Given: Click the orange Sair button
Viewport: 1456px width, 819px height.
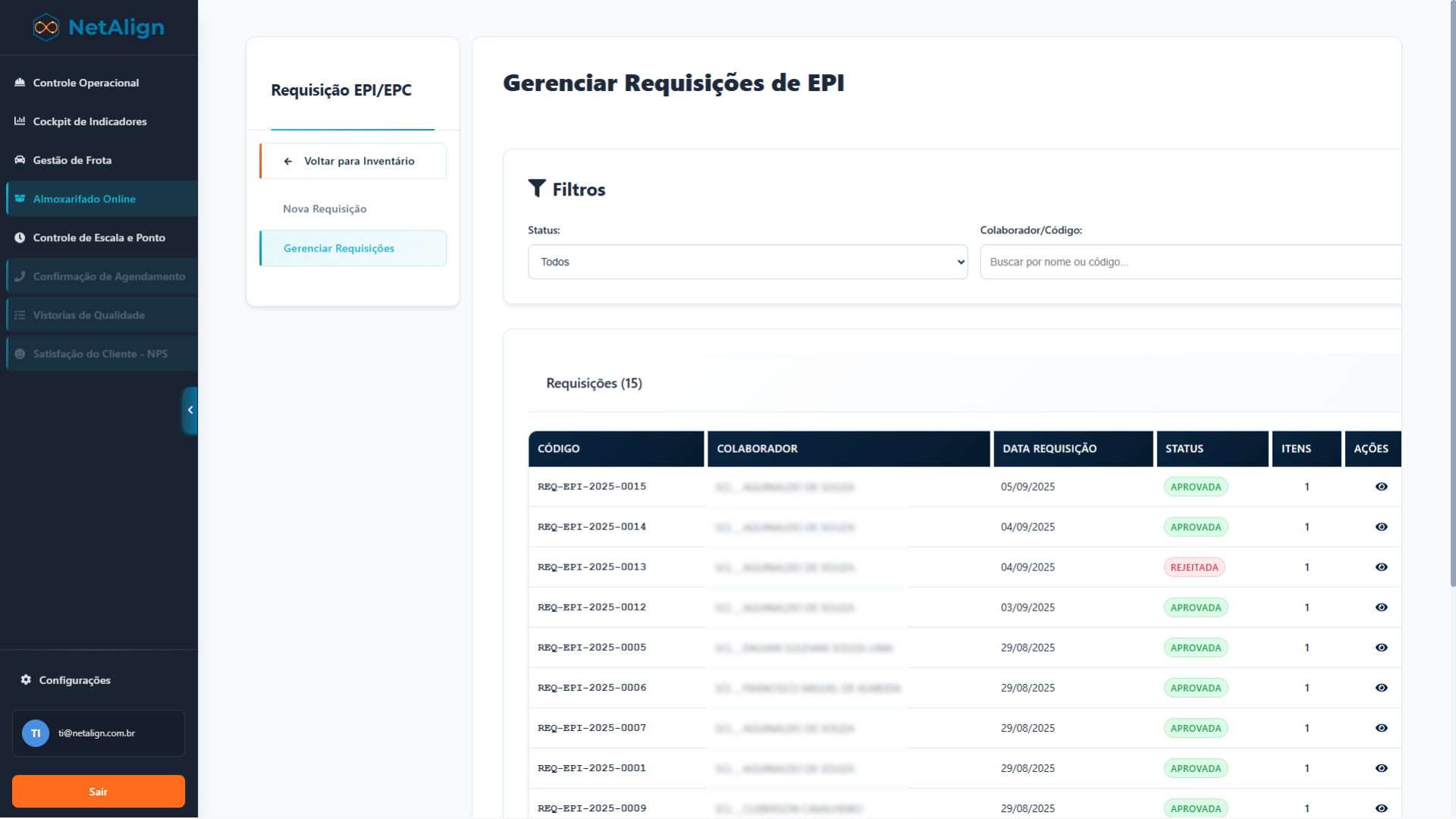Looking at the screenshot, I should click(99, 792).
